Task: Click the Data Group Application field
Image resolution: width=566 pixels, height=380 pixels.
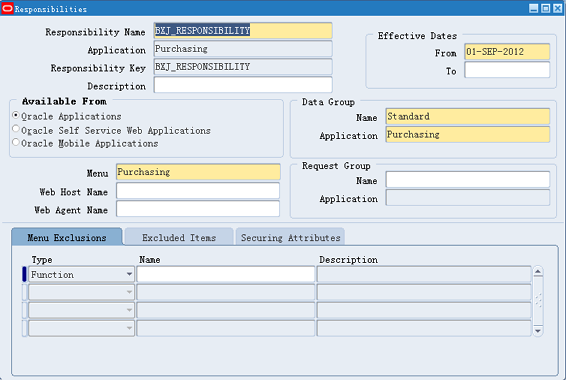Action: click(467, 134)
